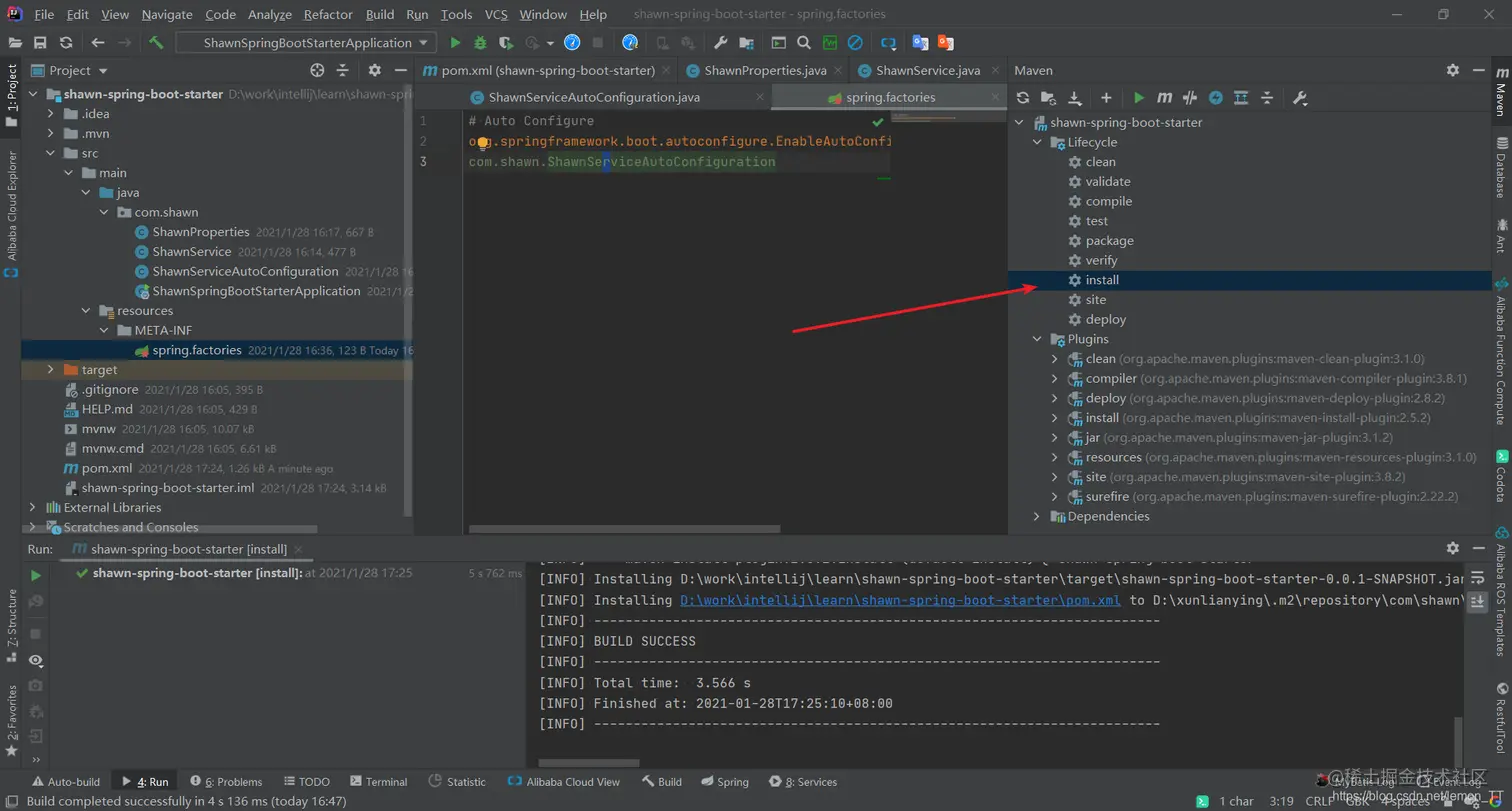1512x811 pixels.
Task: Click the Execute Maven Goal icon
Action: point(1164,98)
